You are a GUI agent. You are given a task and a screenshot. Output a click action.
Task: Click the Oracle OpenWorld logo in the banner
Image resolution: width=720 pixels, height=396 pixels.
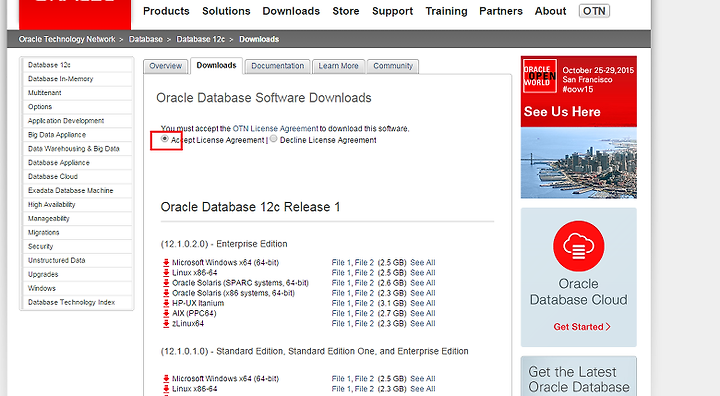540,76
